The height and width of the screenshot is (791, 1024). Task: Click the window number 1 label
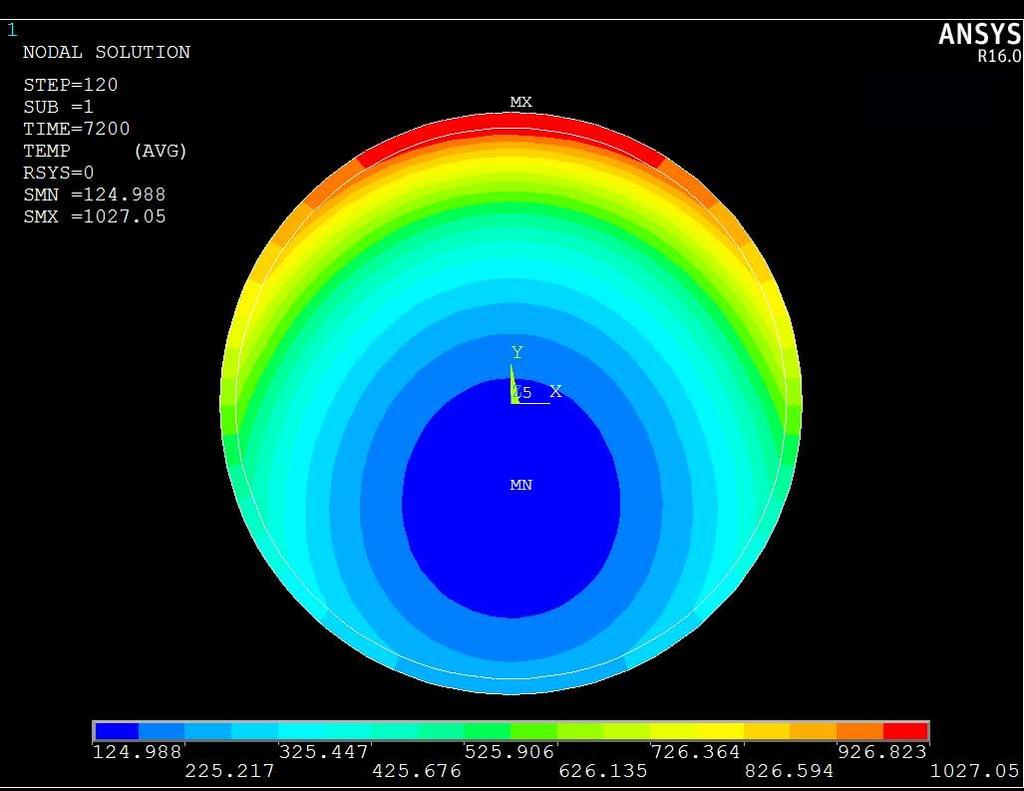click(x=12, y=30)
